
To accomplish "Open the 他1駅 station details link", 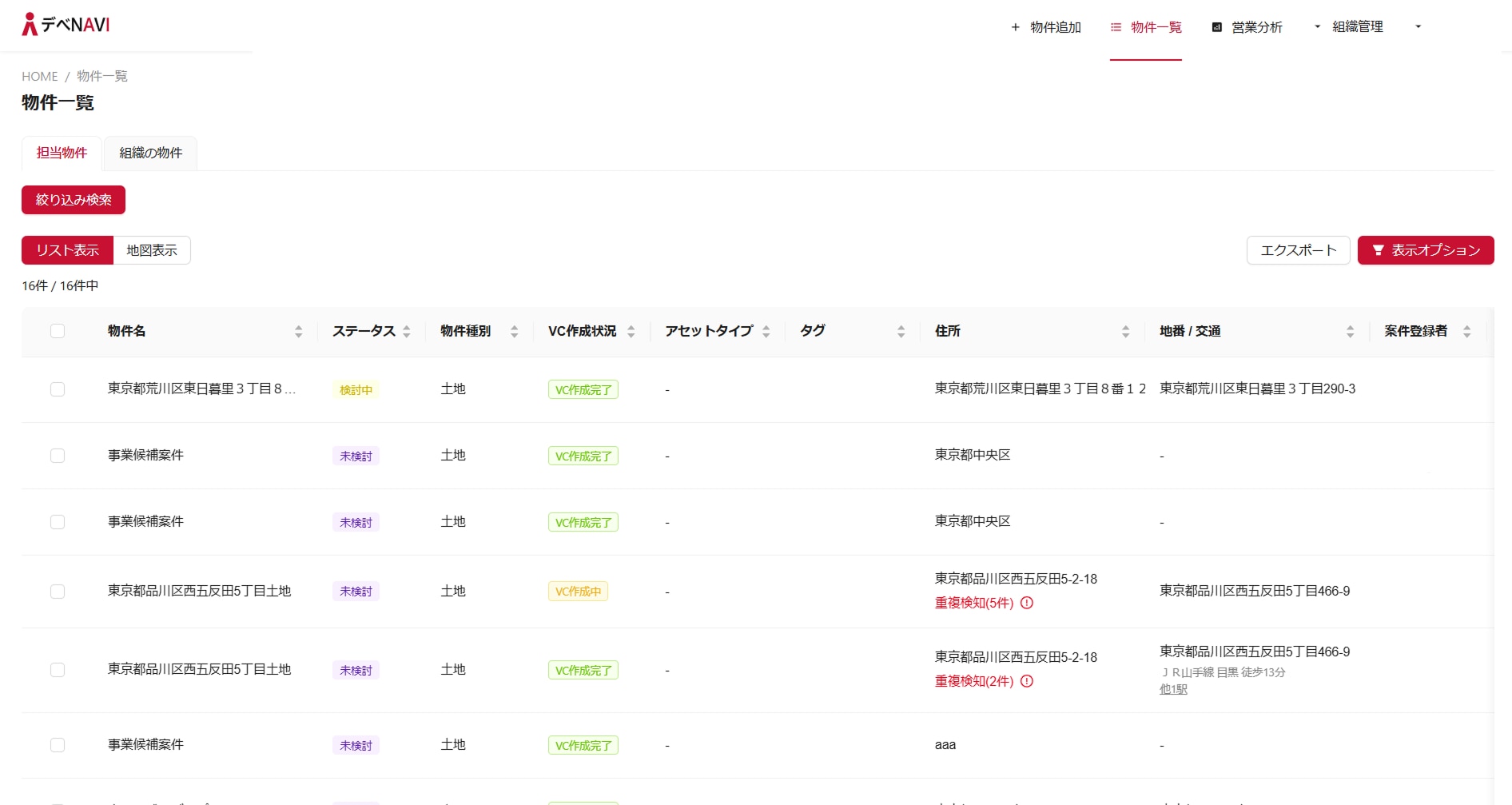I will point(1172,689).
